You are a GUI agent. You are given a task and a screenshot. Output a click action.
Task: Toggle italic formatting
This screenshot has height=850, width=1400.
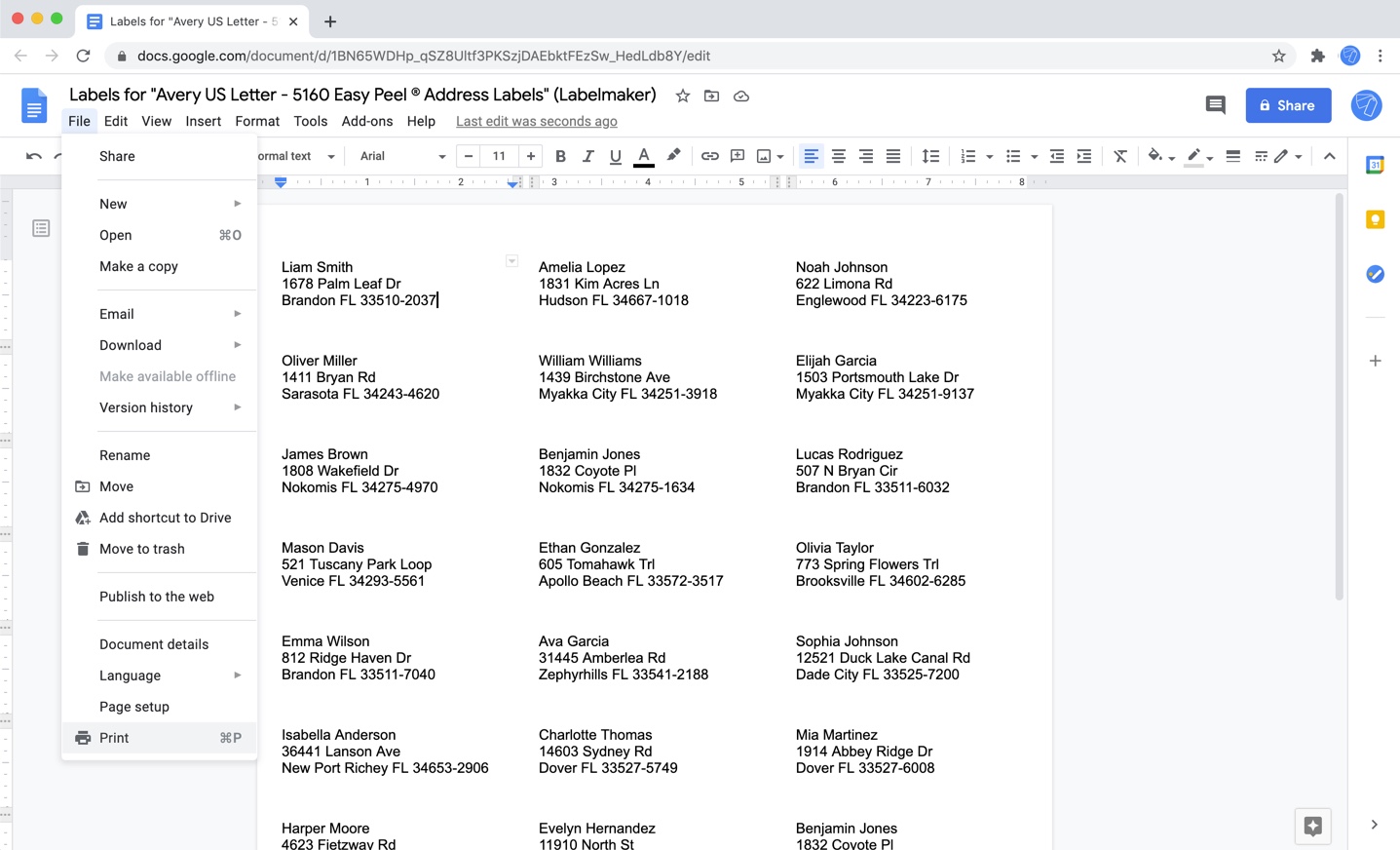coord(587,156)
